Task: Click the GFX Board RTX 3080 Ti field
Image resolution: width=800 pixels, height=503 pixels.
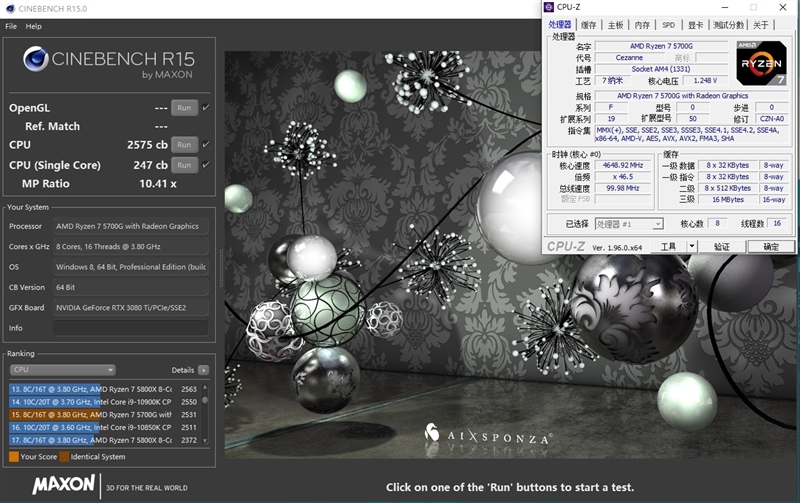Action: click(131, 308)
